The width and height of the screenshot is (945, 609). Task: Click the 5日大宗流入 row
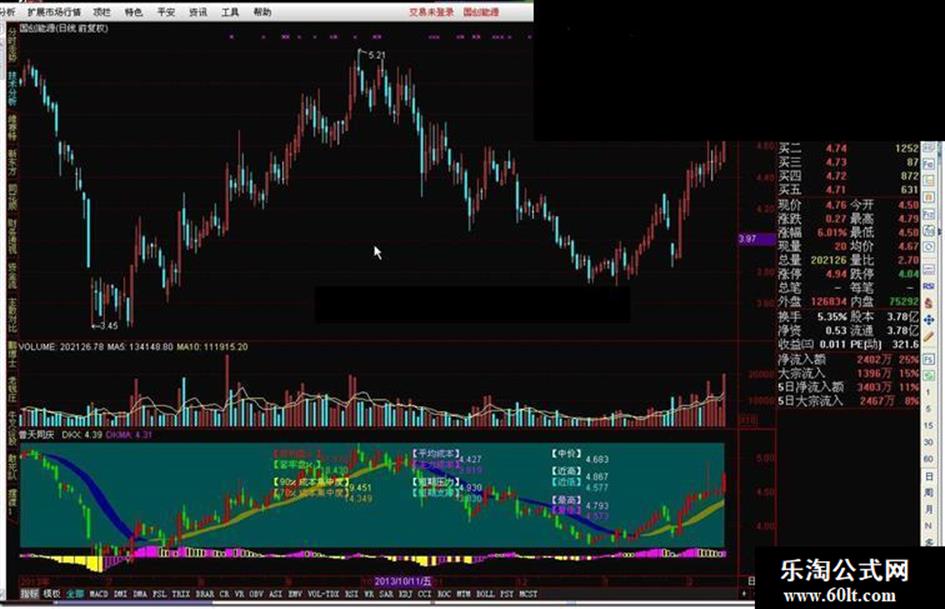point(849,400)
